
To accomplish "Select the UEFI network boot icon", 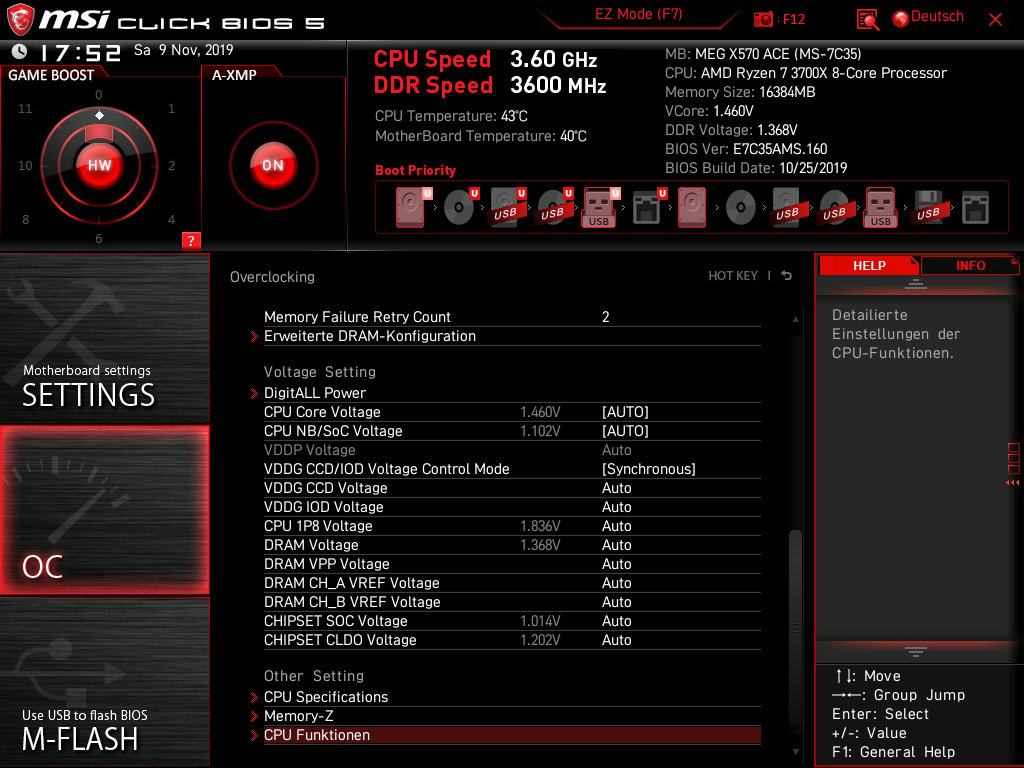I will point(648,207).
